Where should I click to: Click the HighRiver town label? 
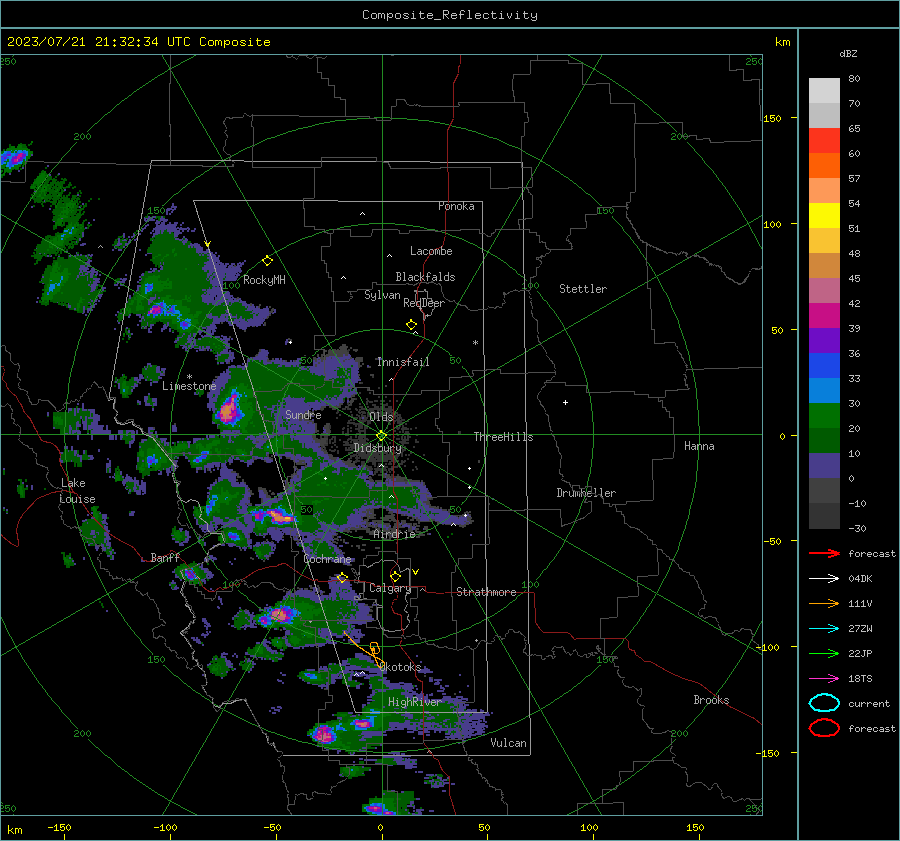pyautogui.click(x=414, y=702)
